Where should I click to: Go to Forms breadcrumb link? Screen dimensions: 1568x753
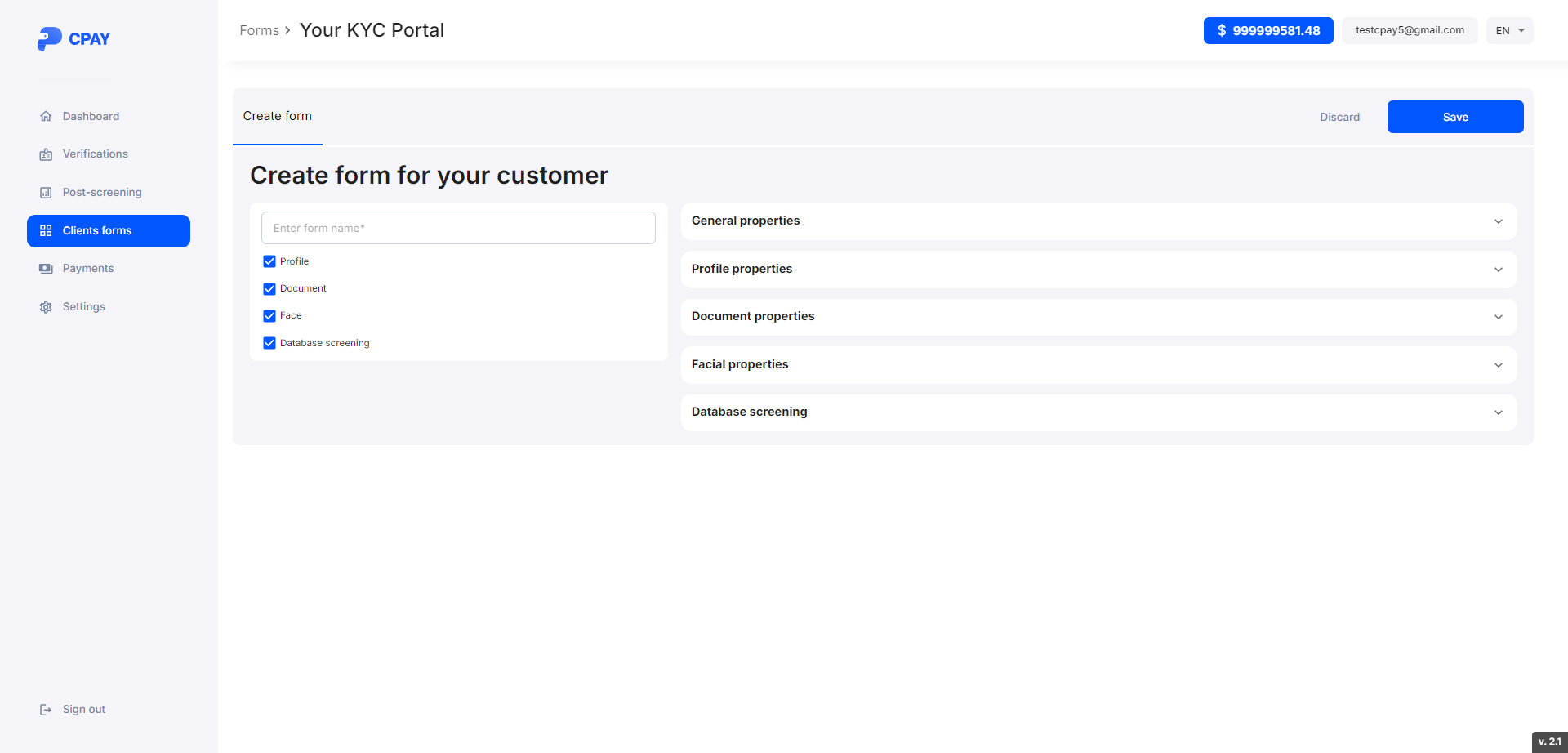click(259, 31)
